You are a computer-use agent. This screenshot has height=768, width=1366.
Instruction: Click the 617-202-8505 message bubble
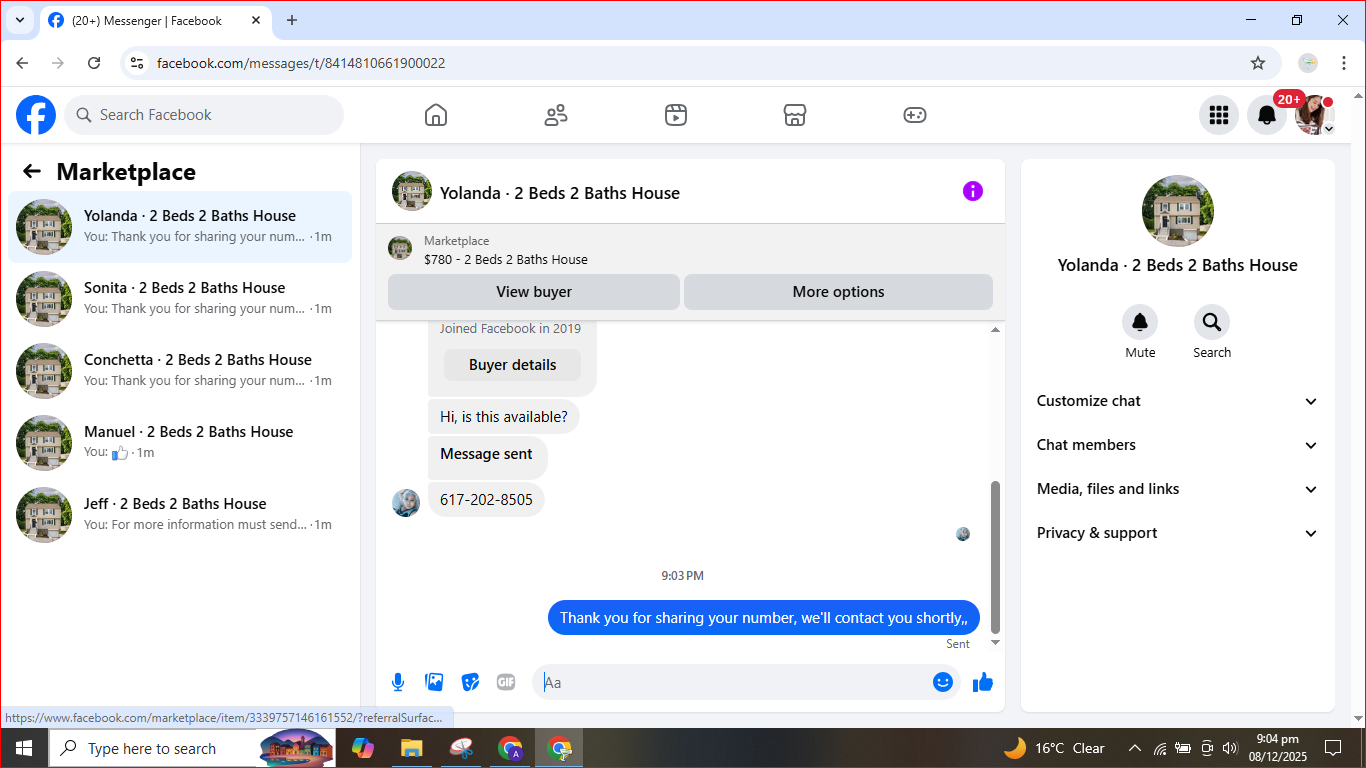486,499
